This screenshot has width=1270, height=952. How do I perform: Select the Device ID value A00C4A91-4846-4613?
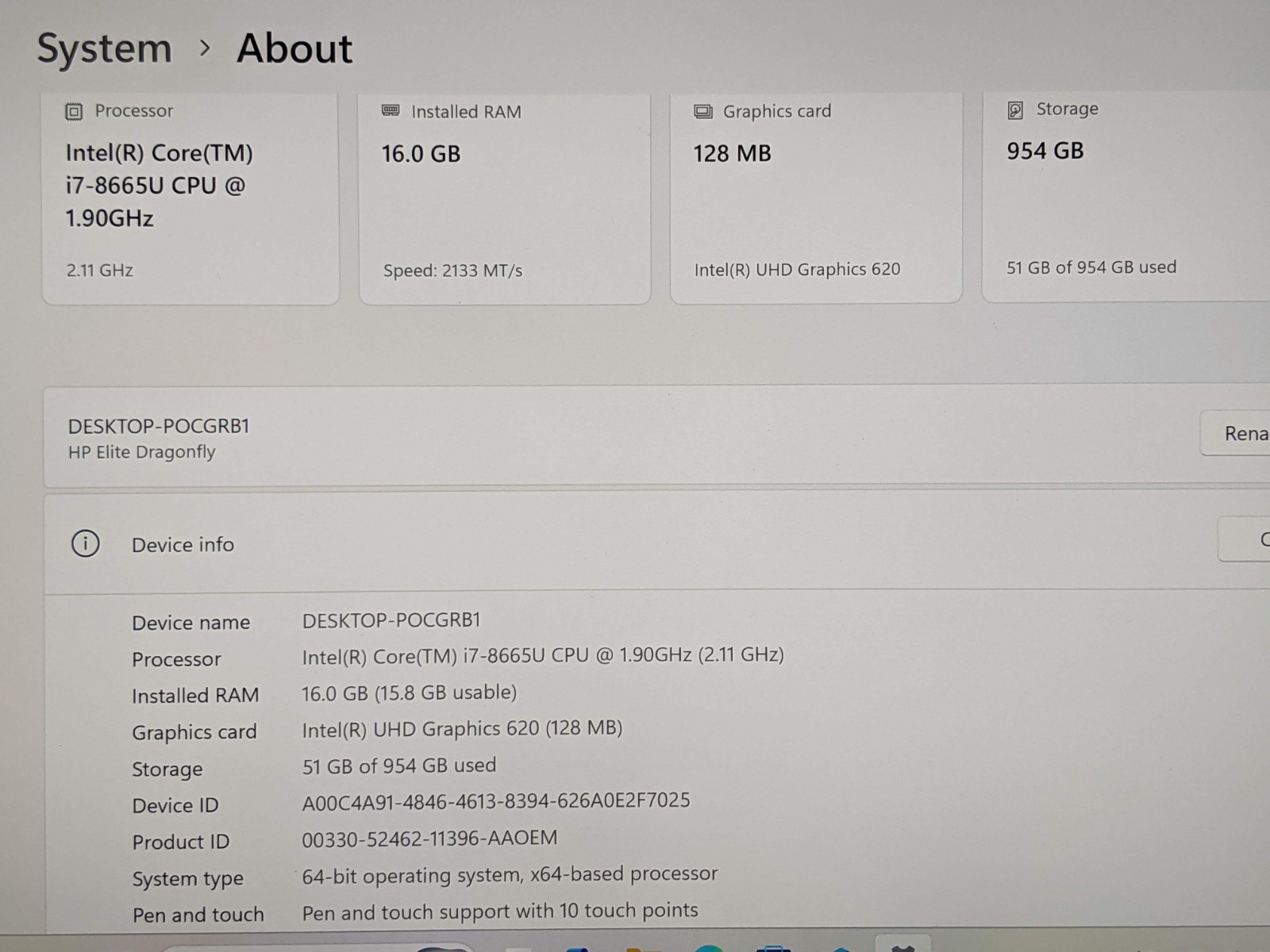pos(496,801)
